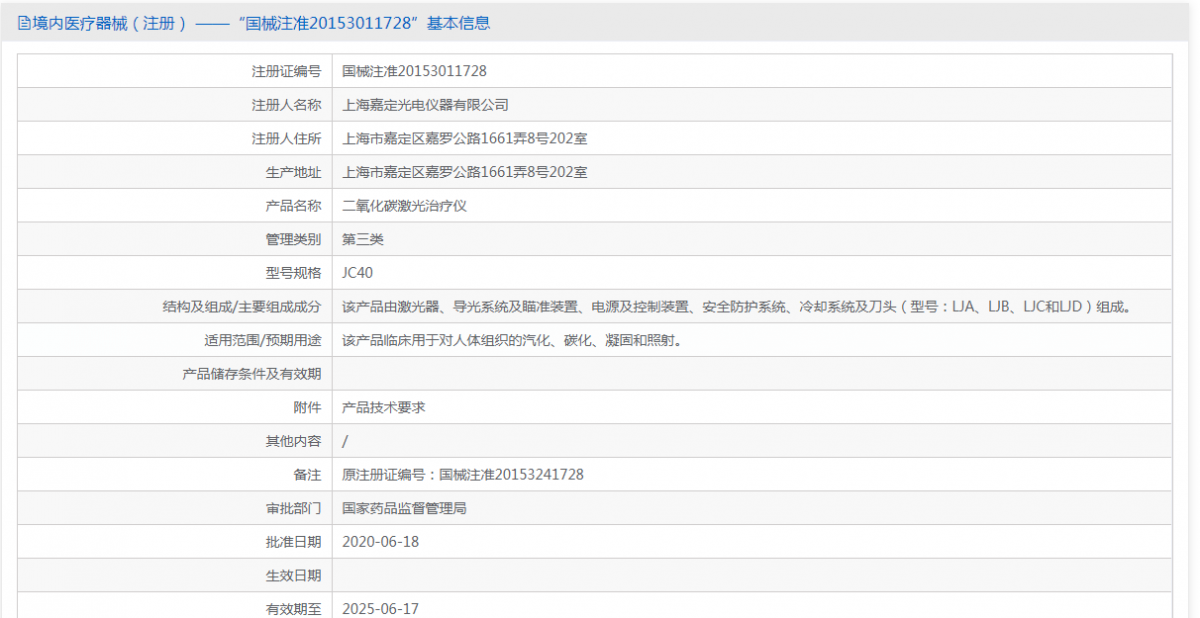Select the page title 境内医疗器械（注册）基本信息
The width and height of the screenshot is (1200, 618).
point(262,23)
